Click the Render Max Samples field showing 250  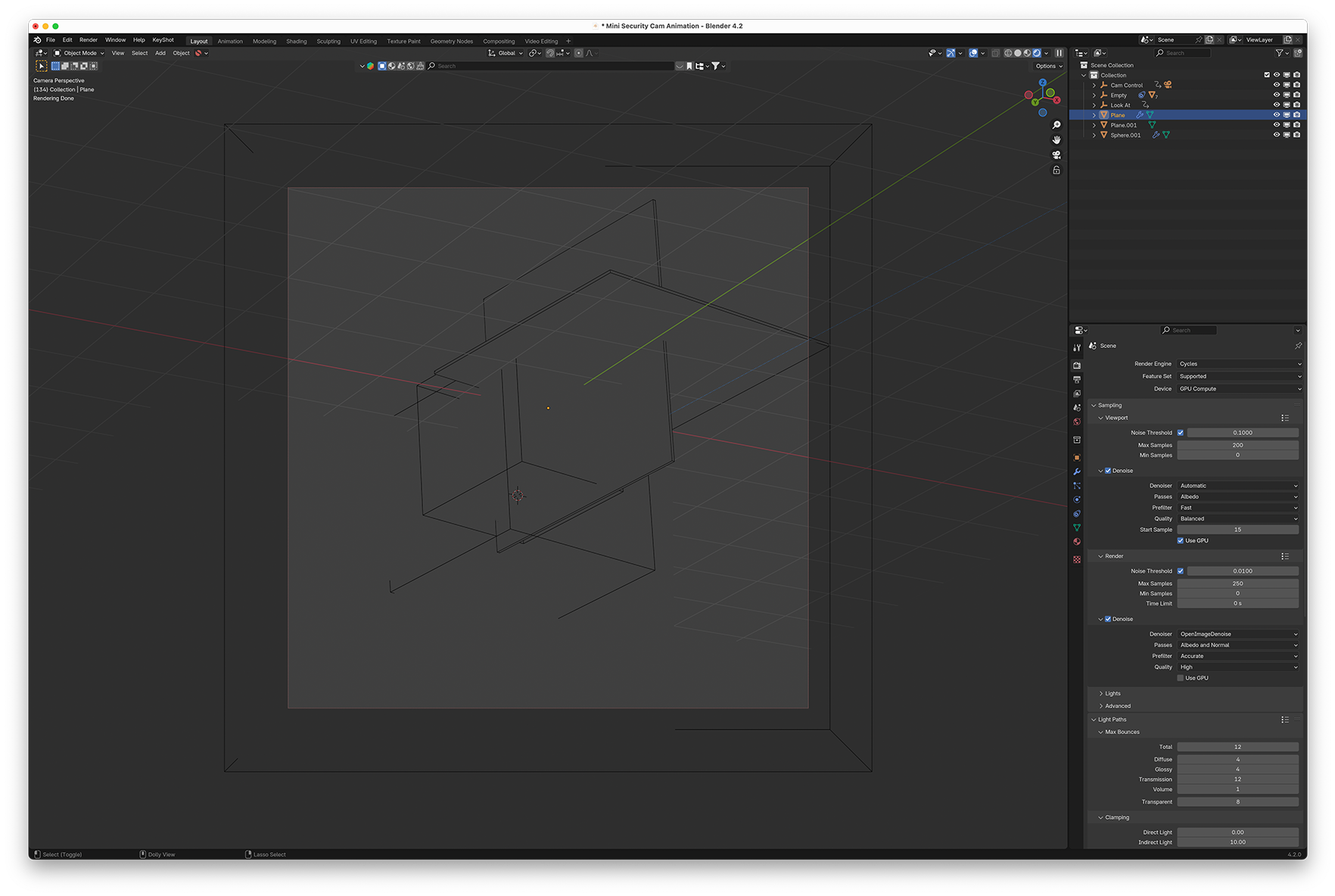(x=1237, y=583)
